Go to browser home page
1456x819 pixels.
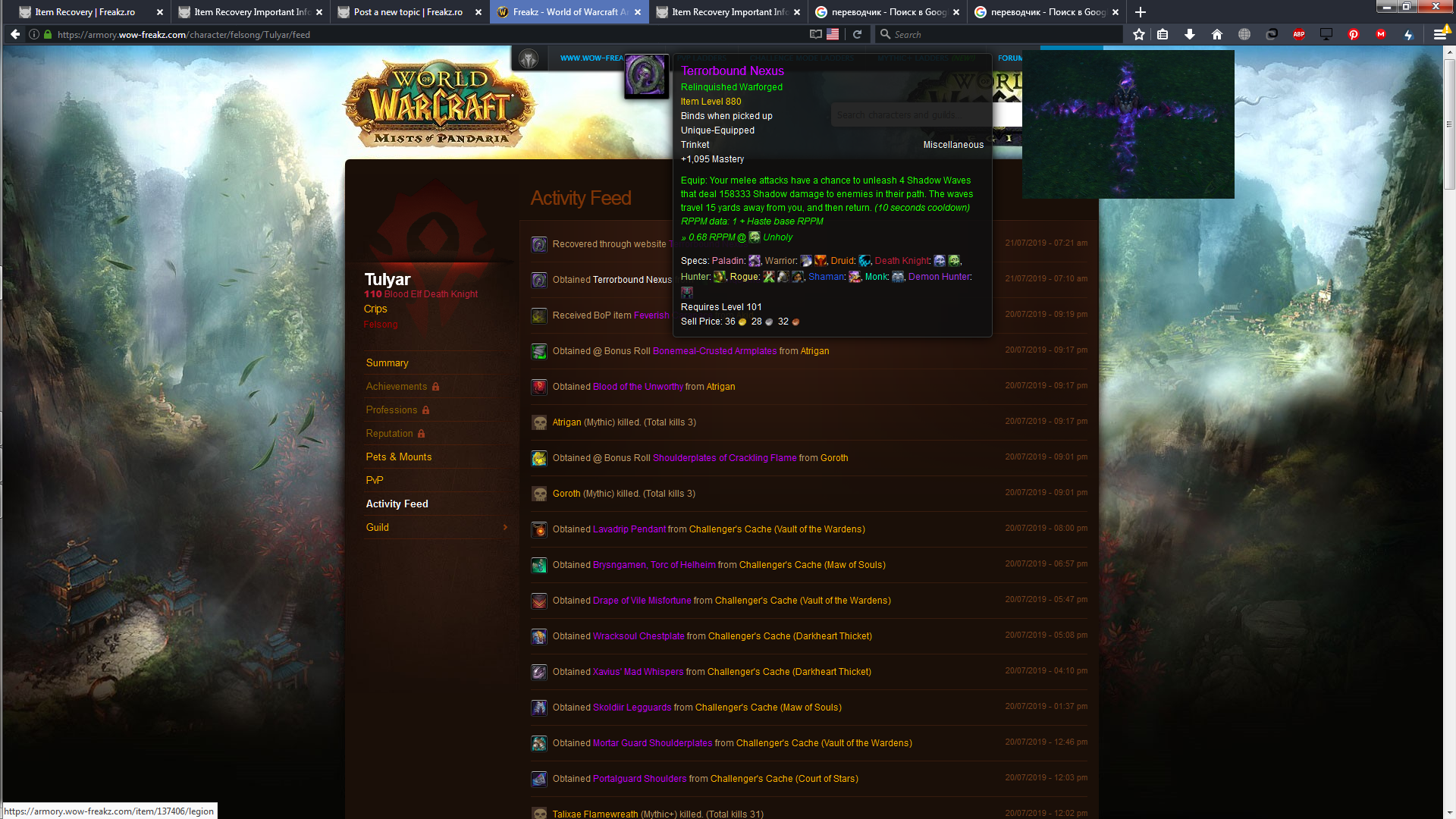click(1217, 34)
